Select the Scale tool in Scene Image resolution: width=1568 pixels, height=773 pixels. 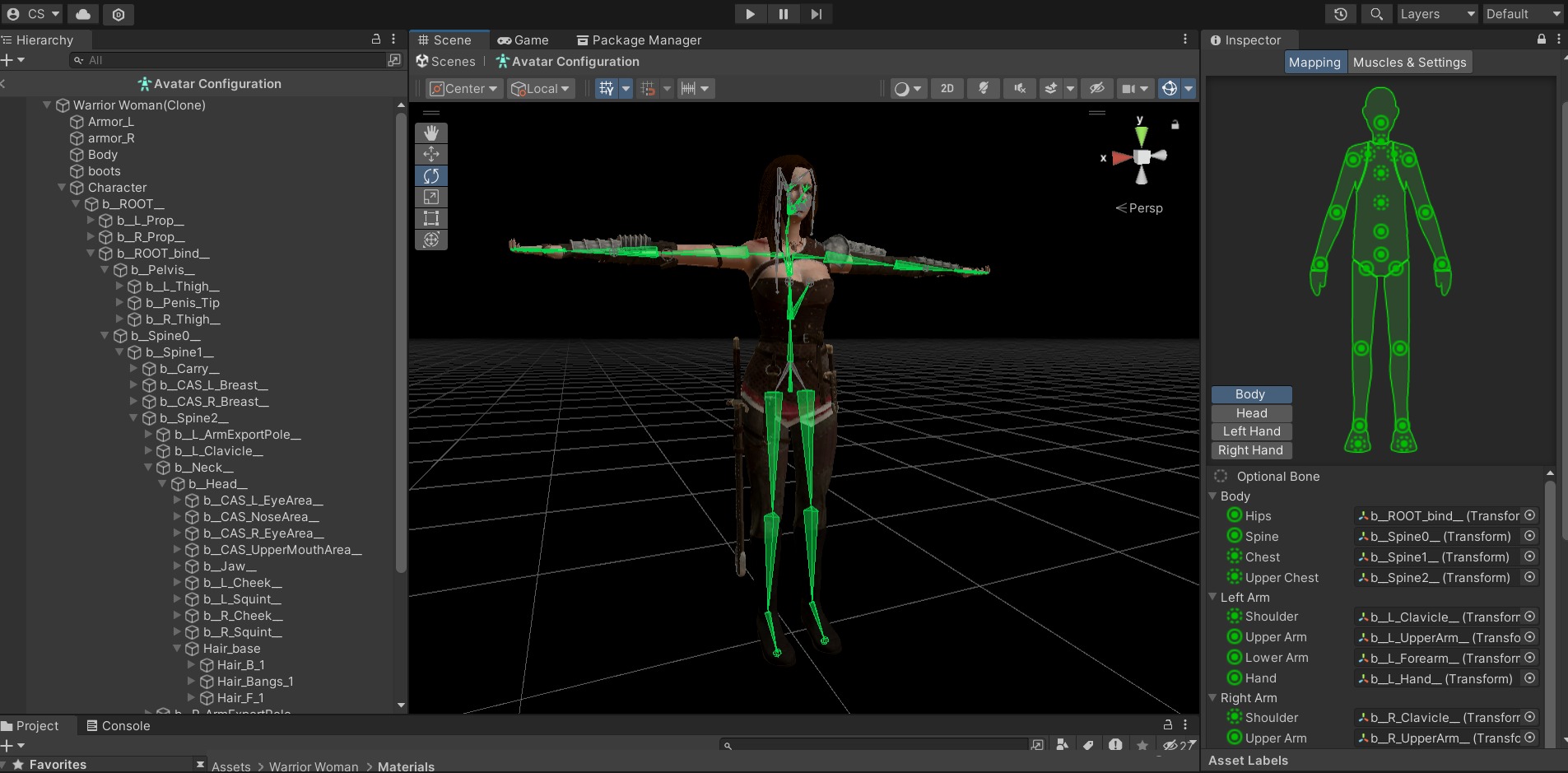tap(430, 197)
